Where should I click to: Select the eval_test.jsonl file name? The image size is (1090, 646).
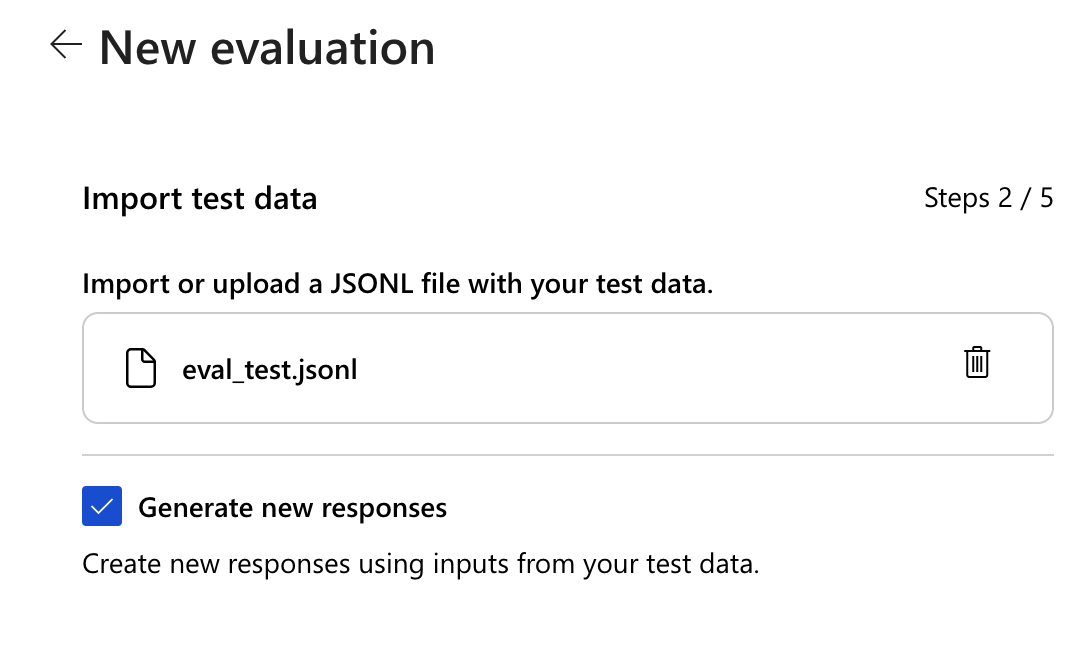(x=269, y=370)
